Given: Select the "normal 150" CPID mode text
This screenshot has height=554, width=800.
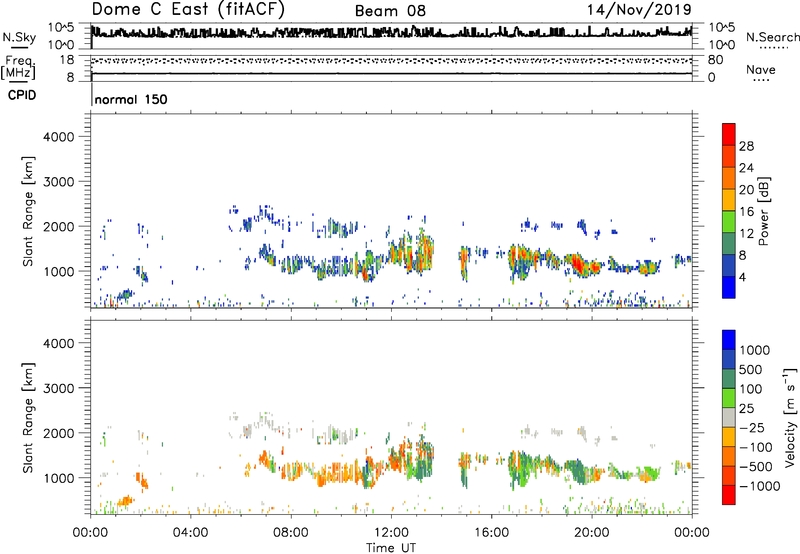Looking at the screenshot, I should pyautogui.click(x=131, y=99).
